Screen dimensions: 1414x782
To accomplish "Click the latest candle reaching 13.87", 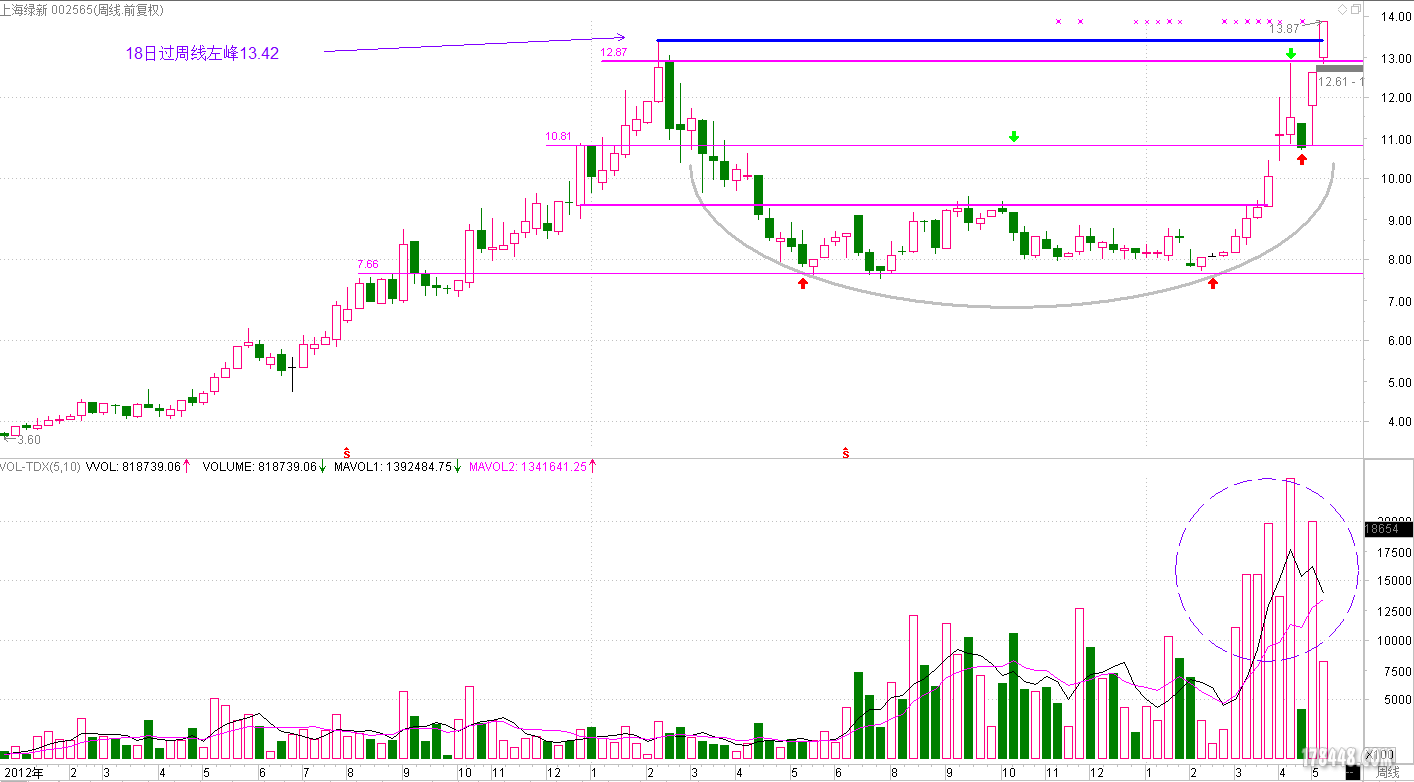I will coord(1324,40).
